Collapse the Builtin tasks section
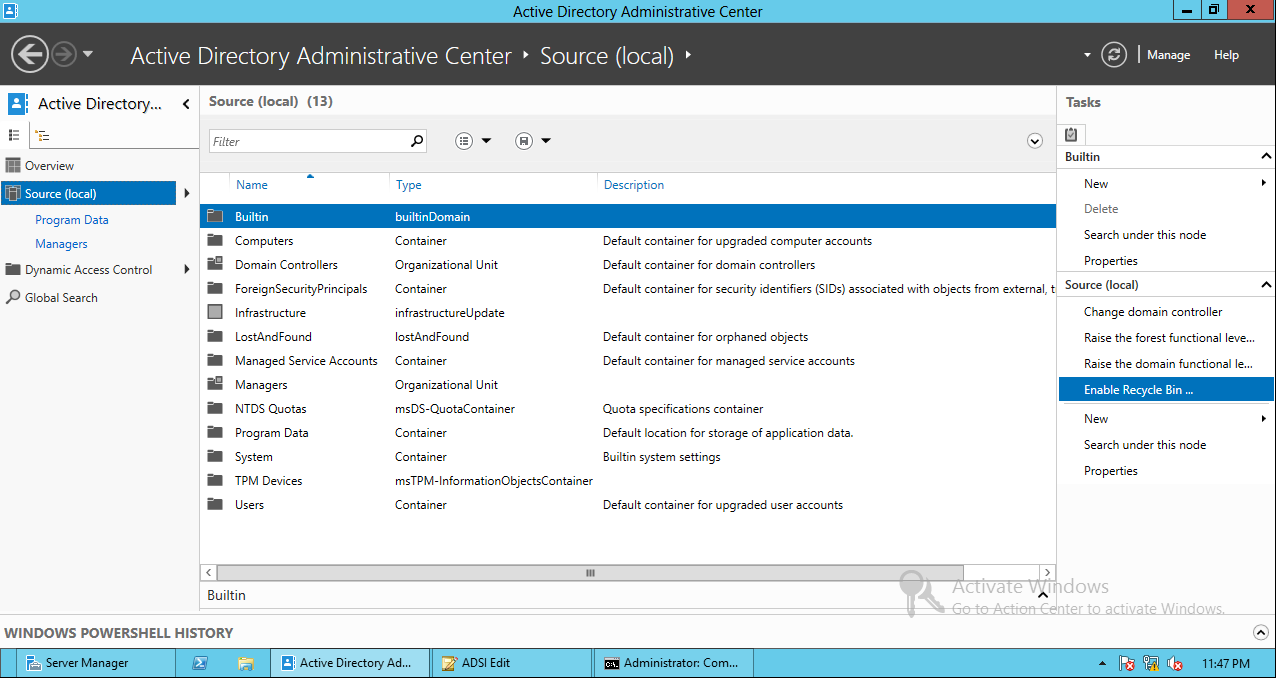Viewport: 1276px width, 678px height. click(1266, 156)
